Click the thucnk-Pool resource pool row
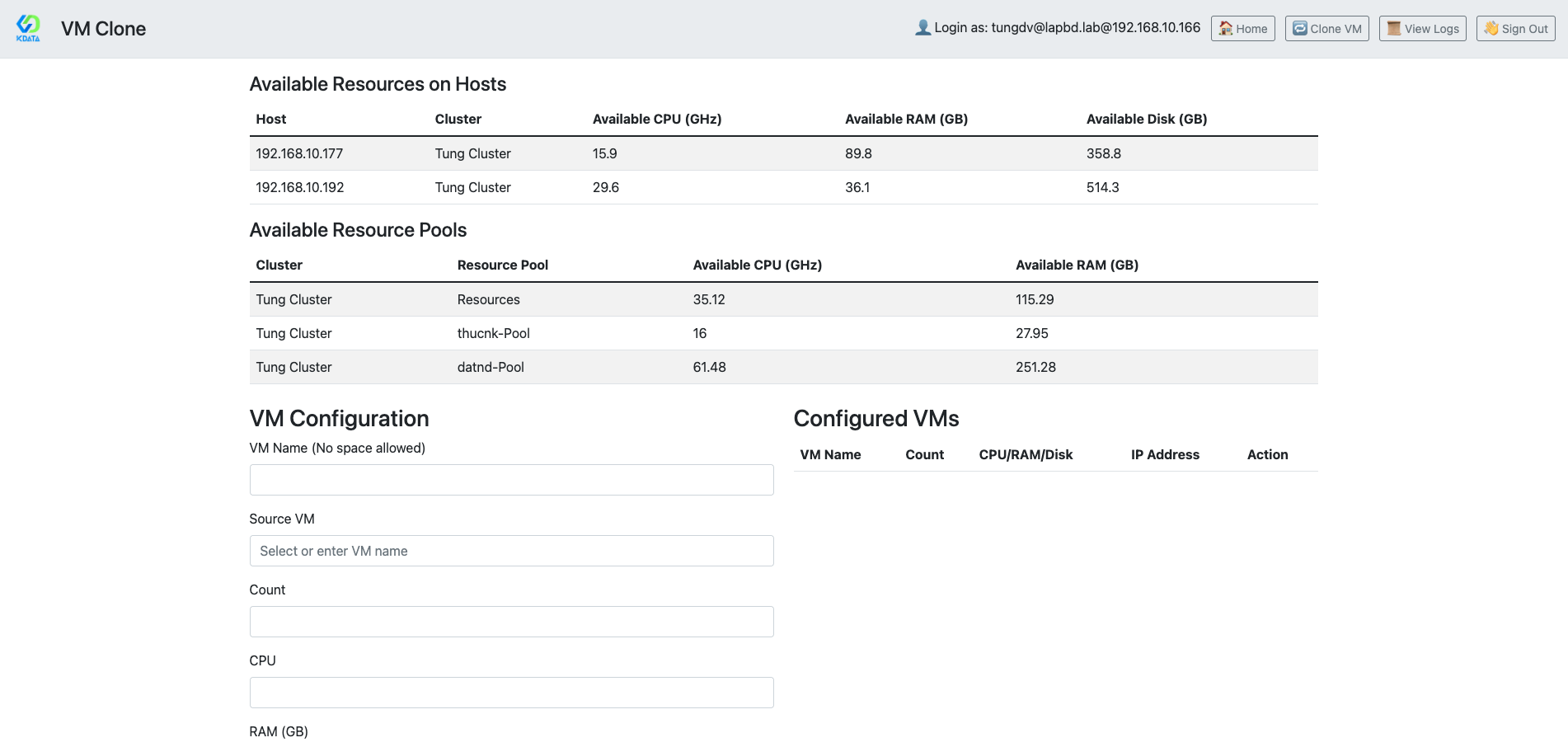The width and height of the screenshot is (1568, 747). 783,333
